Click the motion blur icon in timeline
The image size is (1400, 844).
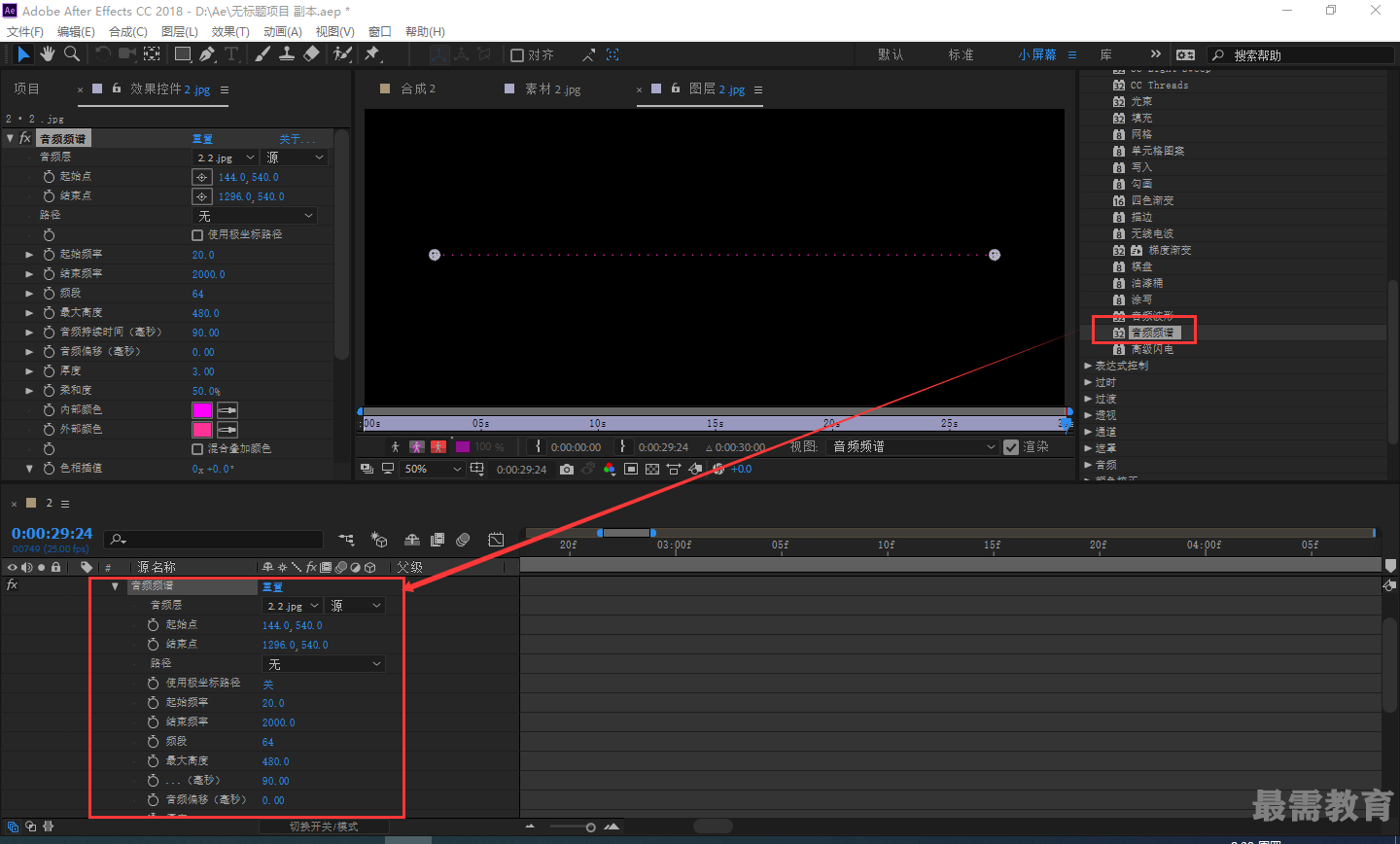pyautogui.click(x=463, y=540)
